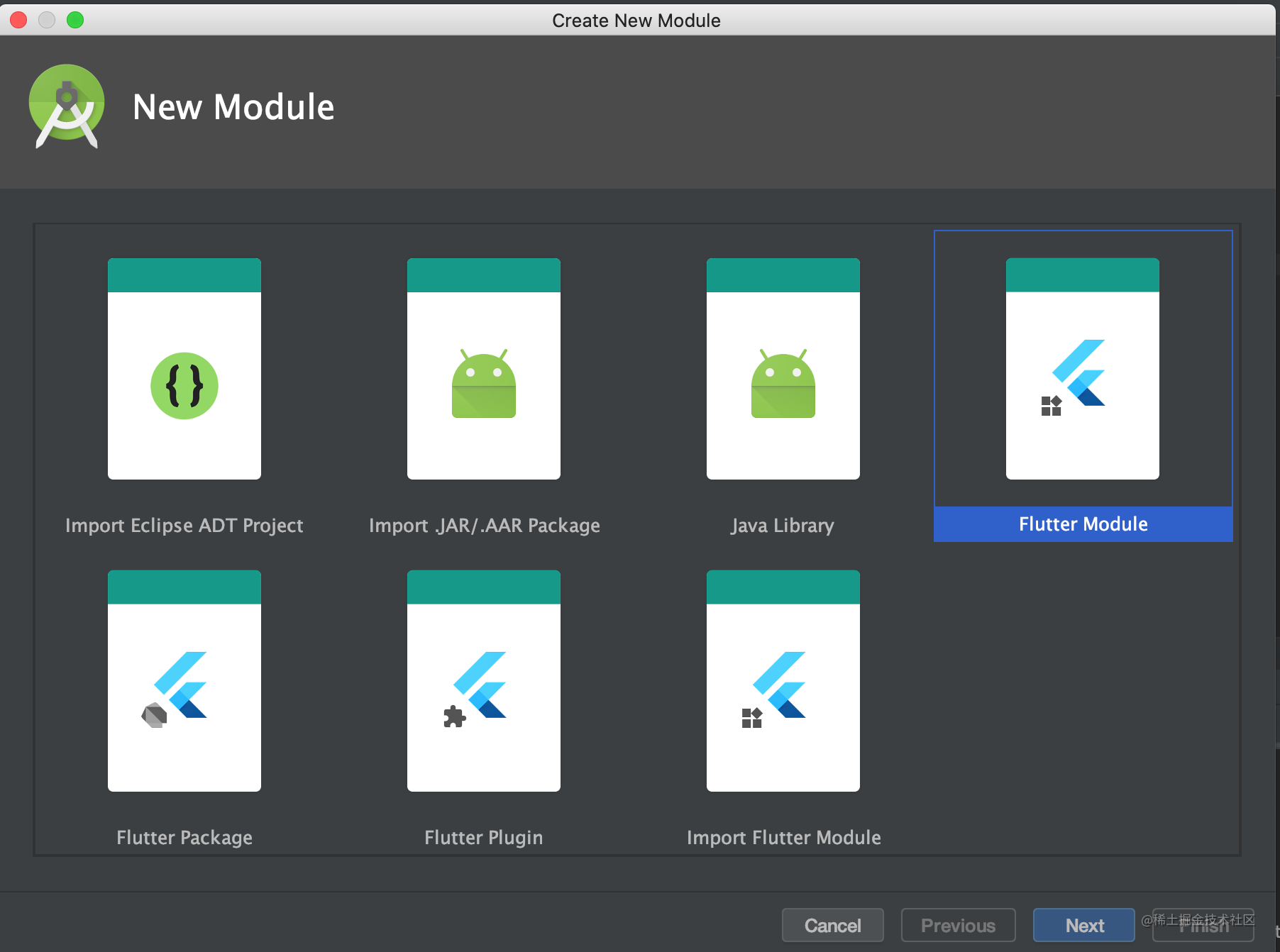Select the Java Library module type

(x=783, y=369)
